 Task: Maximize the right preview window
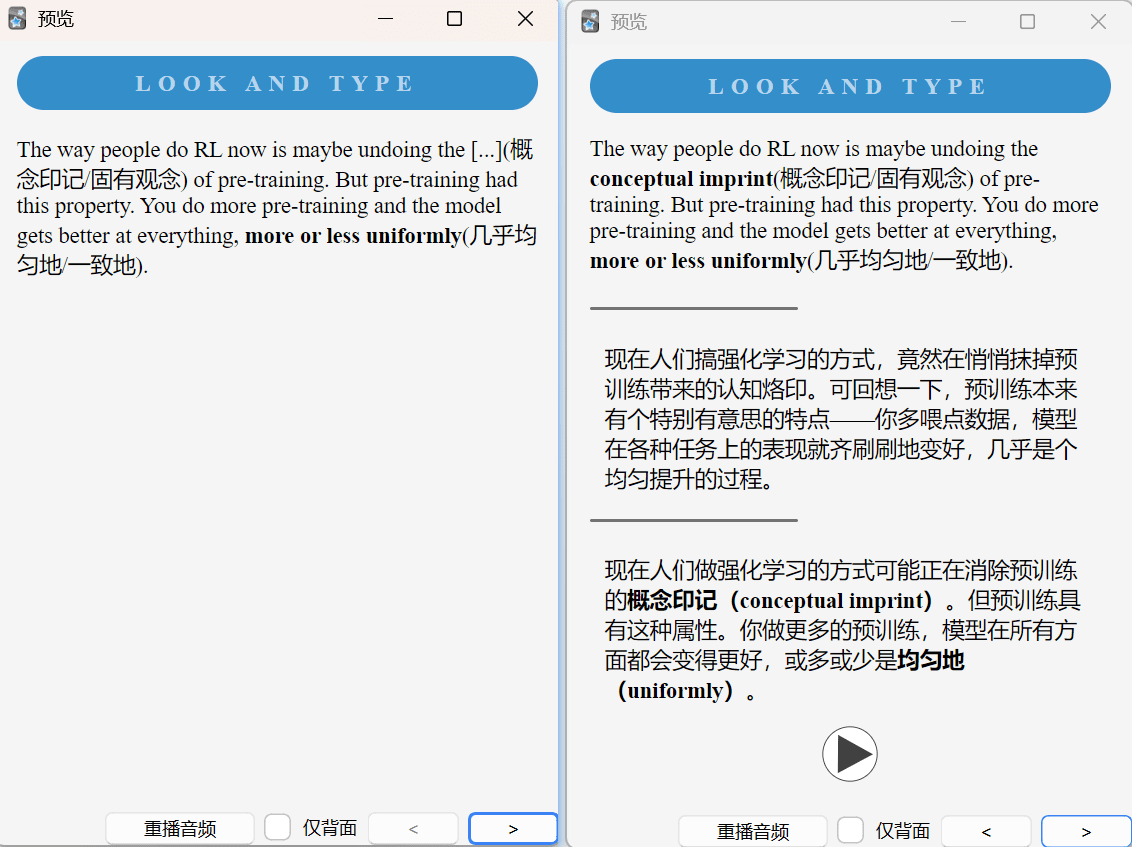(1027, 21)
